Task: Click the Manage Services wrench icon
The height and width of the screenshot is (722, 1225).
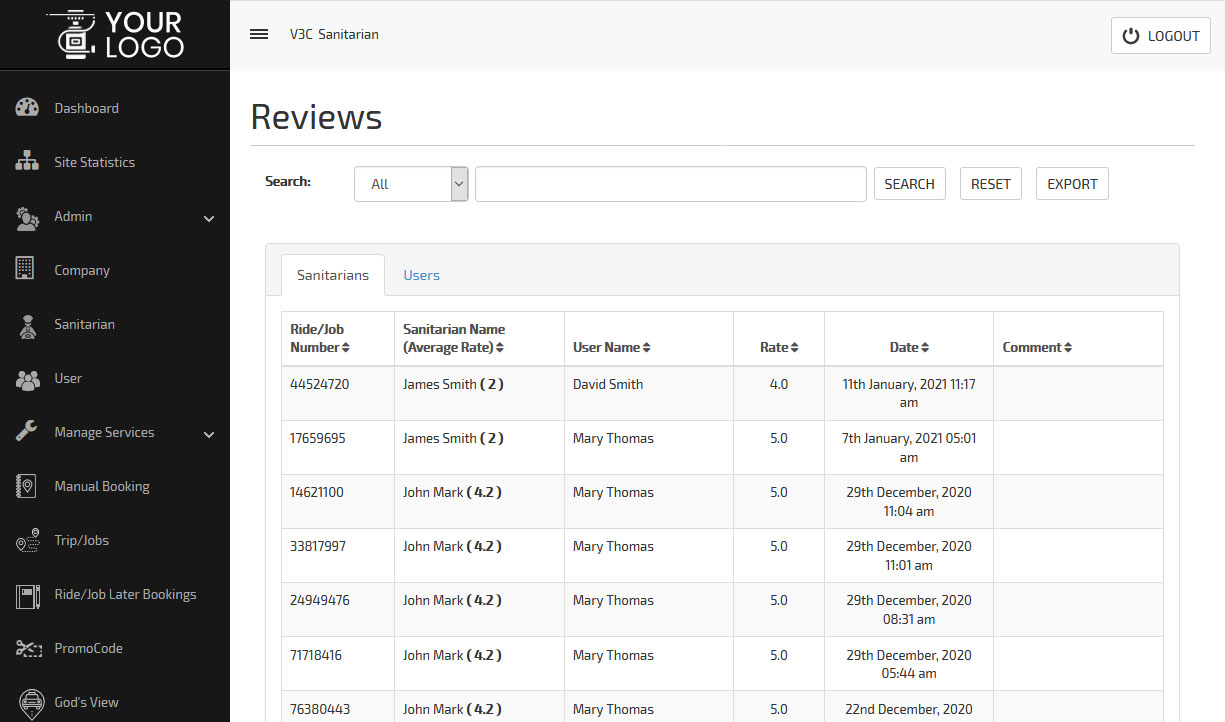Action: click(x=27, y=432)
